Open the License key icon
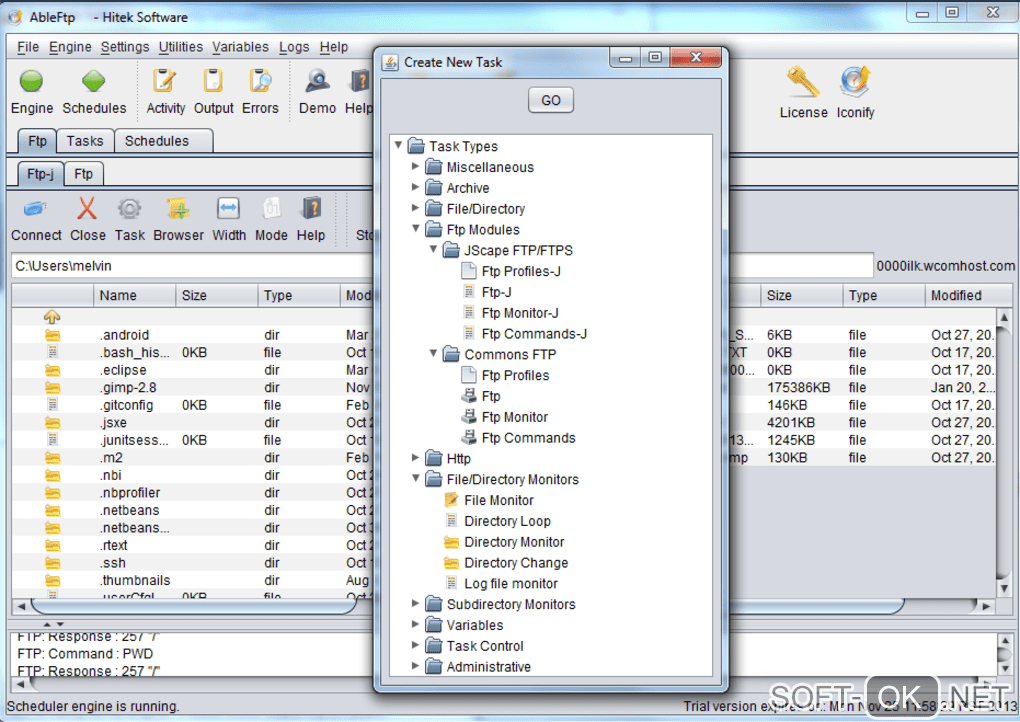Image resolution: width=1020 pixels, height=722 pixels. 803,82
